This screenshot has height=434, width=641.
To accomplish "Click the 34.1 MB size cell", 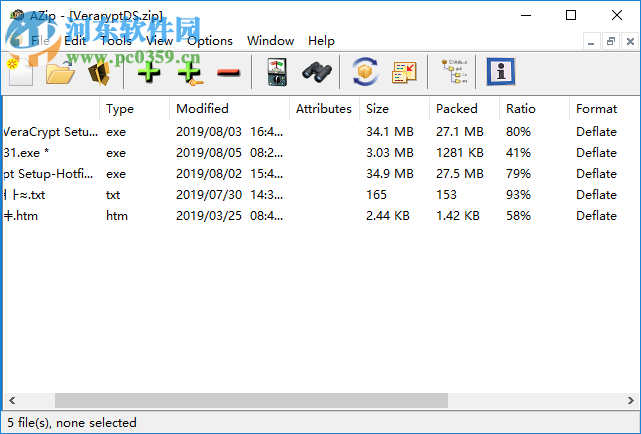I will tap(390, 132).
